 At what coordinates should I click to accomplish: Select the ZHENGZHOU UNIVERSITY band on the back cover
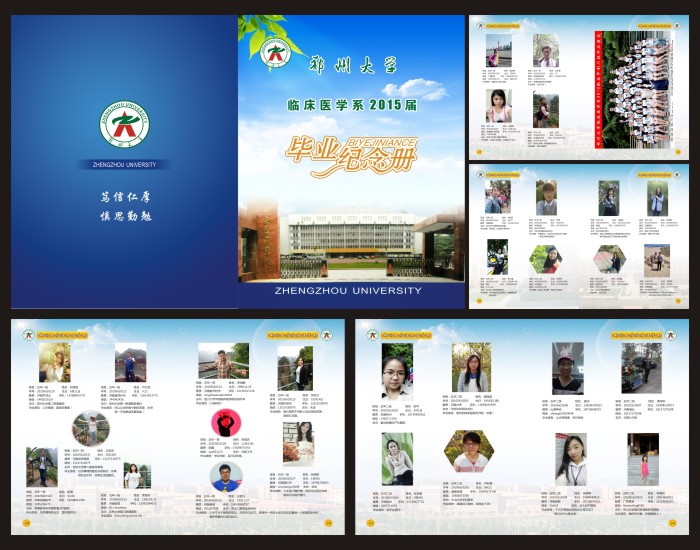coord(124,164)
